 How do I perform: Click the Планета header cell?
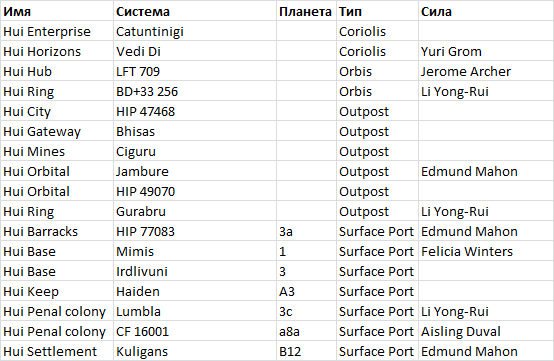click(x=306, y=11)
